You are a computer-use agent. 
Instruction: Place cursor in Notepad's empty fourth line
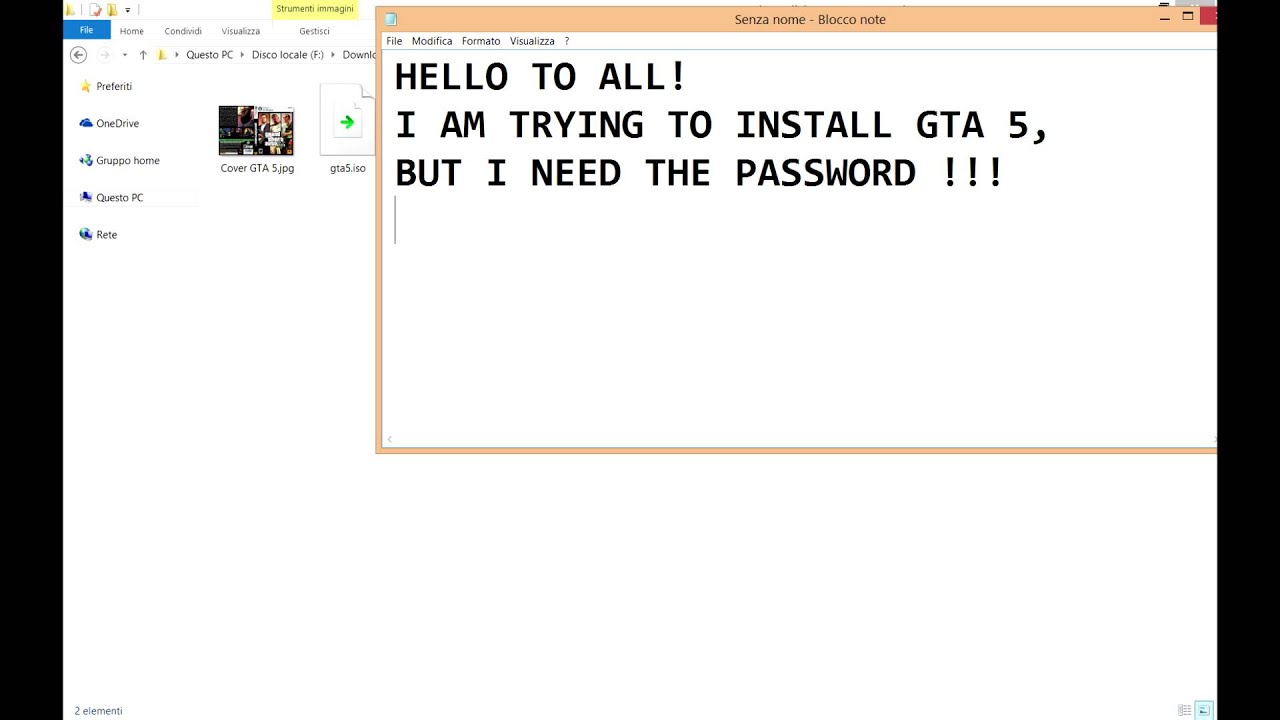coord(800,220)
